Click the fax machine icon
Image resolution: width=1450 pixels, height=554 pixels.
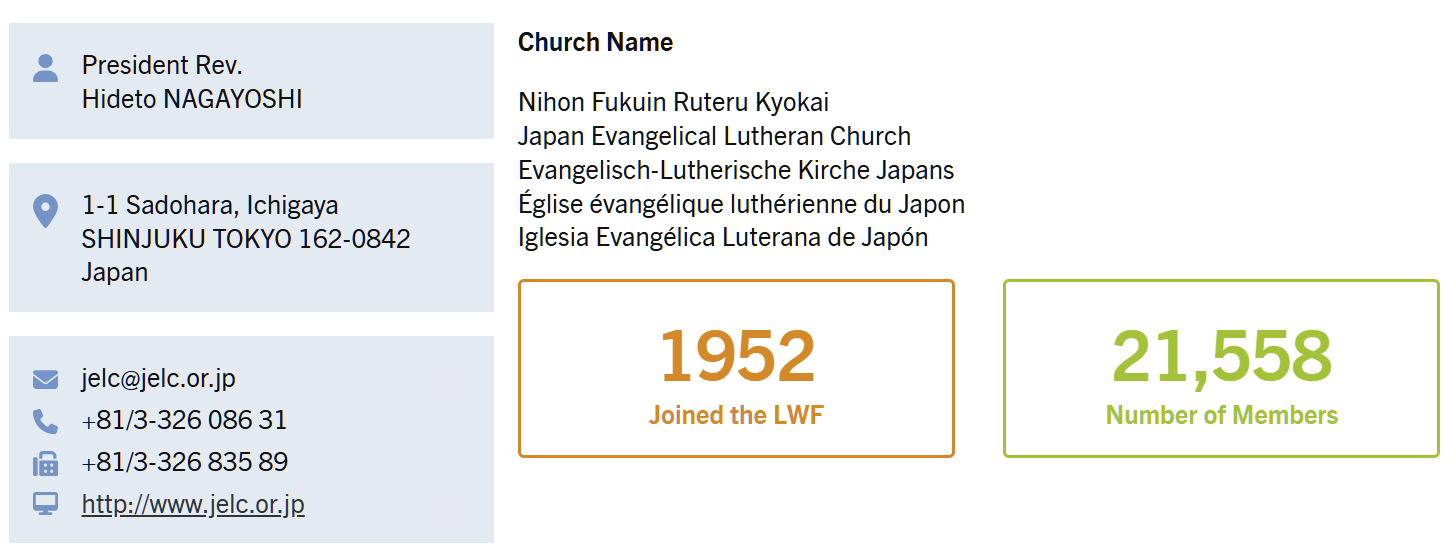pyautogui.click(x=45, y=463)
